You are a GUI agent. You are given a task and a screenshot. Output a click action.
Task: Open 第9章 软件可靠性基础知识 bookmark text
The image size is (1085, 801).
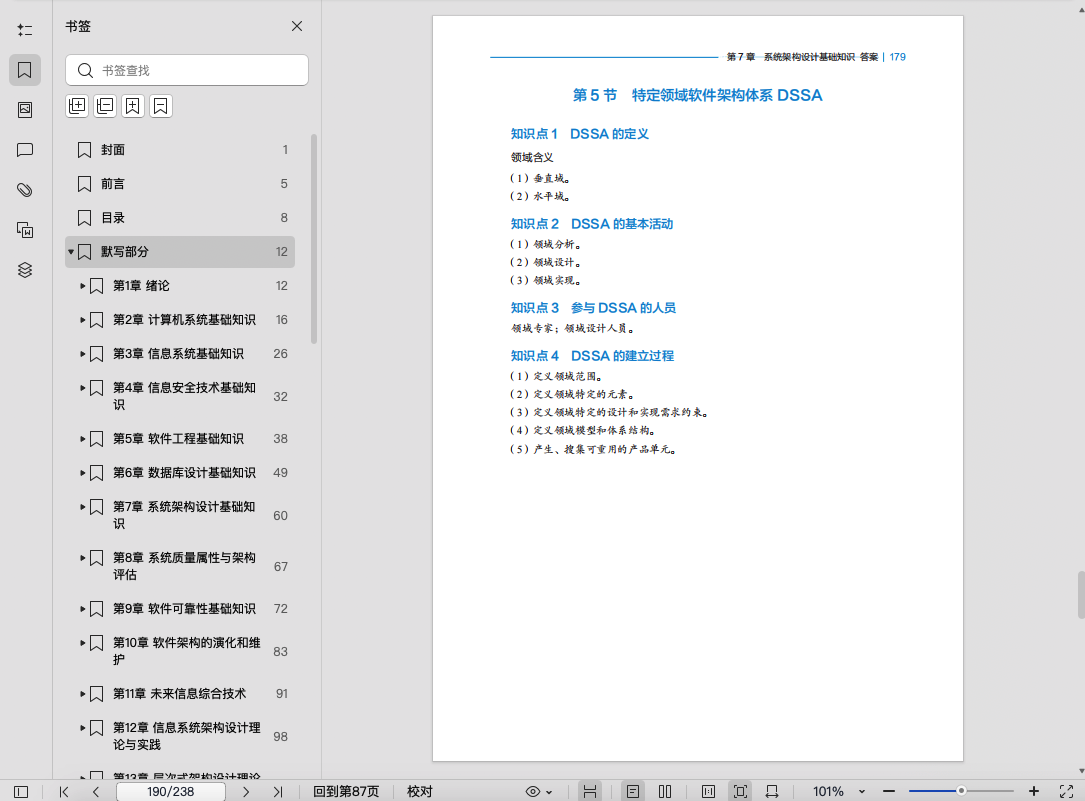click(184, 609)
